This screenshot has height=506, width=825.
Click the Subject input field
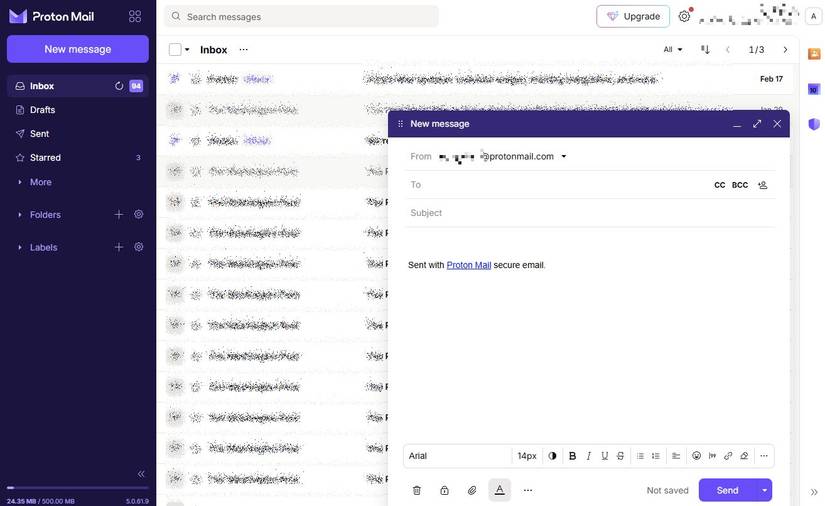[589, 213]
